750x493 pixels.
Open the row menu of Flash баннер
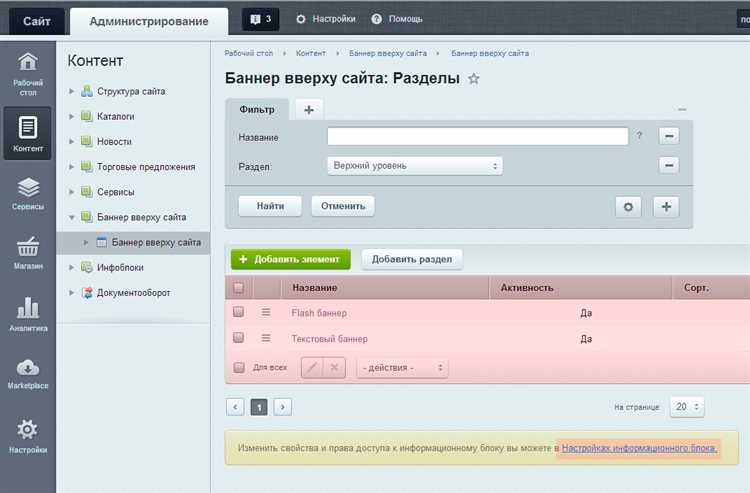266,312
